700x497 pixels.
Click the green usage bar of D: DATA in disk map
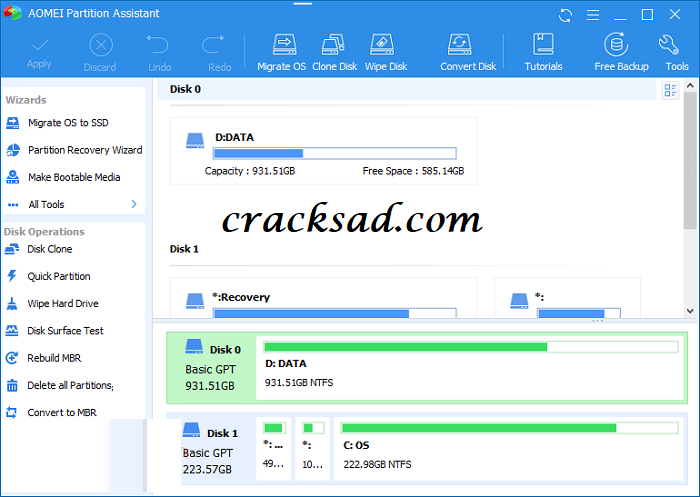(x=471, y=347)
